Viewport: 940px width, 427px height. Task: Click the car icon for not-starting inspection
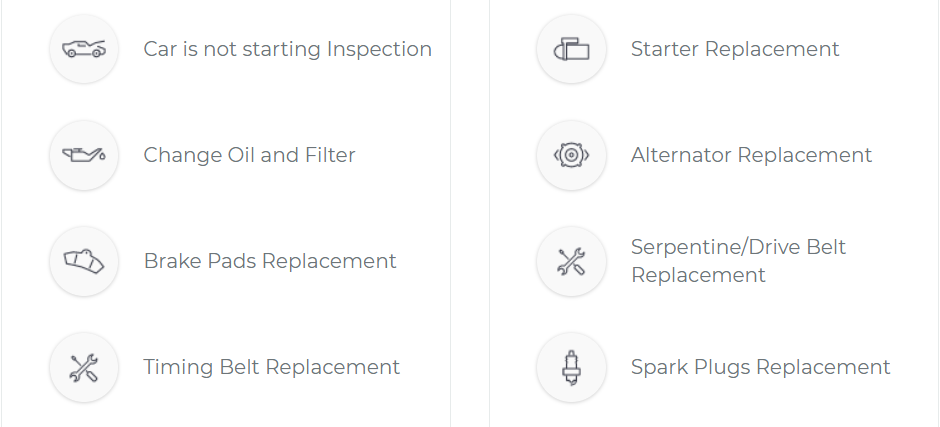coord(84,49)
